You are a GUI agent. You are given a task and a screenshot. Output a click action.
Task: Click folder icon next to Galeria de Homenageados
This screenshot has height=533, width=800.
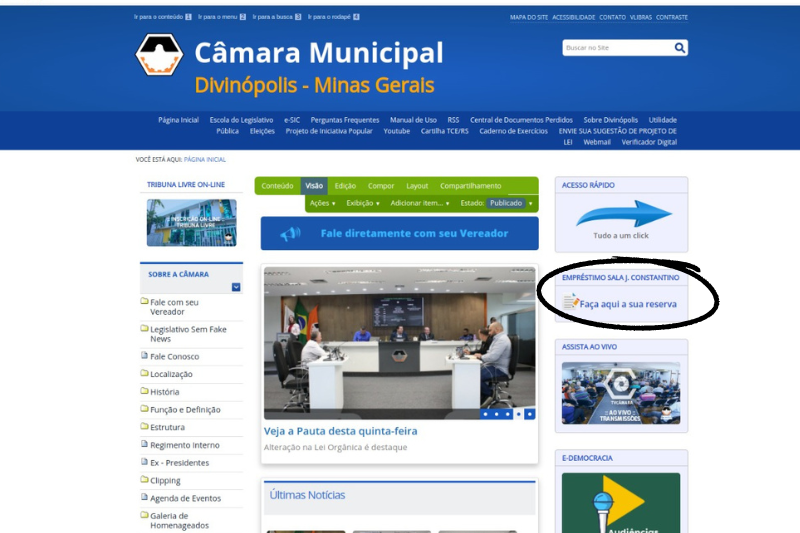pyautogui.click(x=144, y=515)
